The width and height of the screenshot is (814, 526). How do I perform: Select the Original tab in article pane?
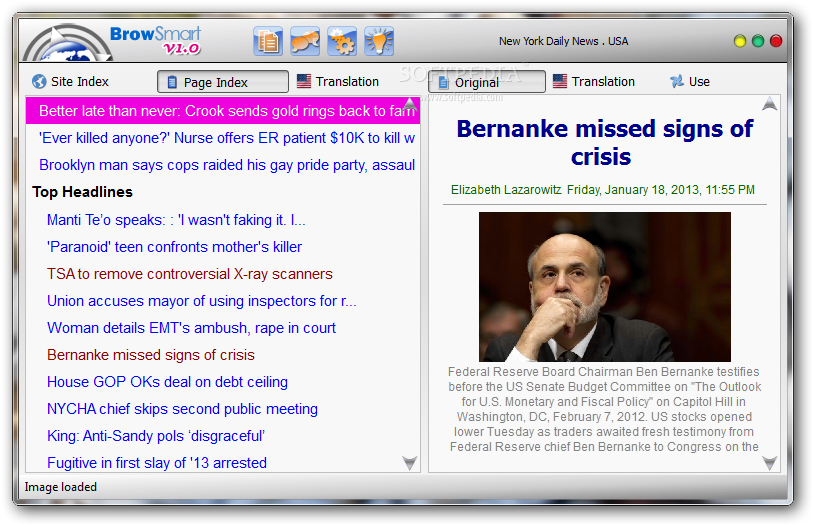tap(486, 82)
